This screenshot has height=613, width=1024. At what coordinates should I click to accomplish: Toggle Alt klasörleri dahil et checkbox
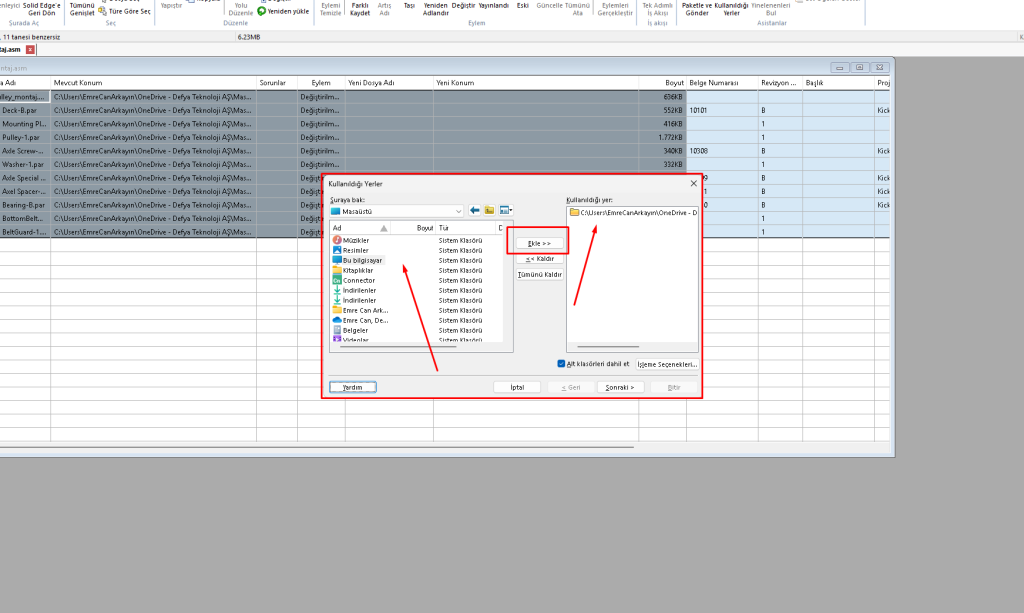point(561,364)
